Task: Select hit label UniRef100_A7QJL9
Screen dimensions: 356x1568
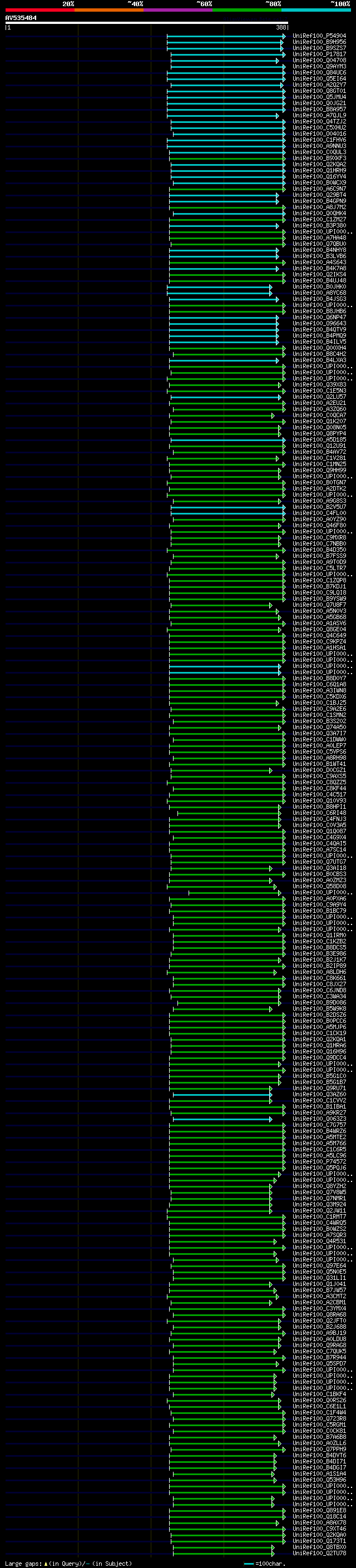Action: 319,116
